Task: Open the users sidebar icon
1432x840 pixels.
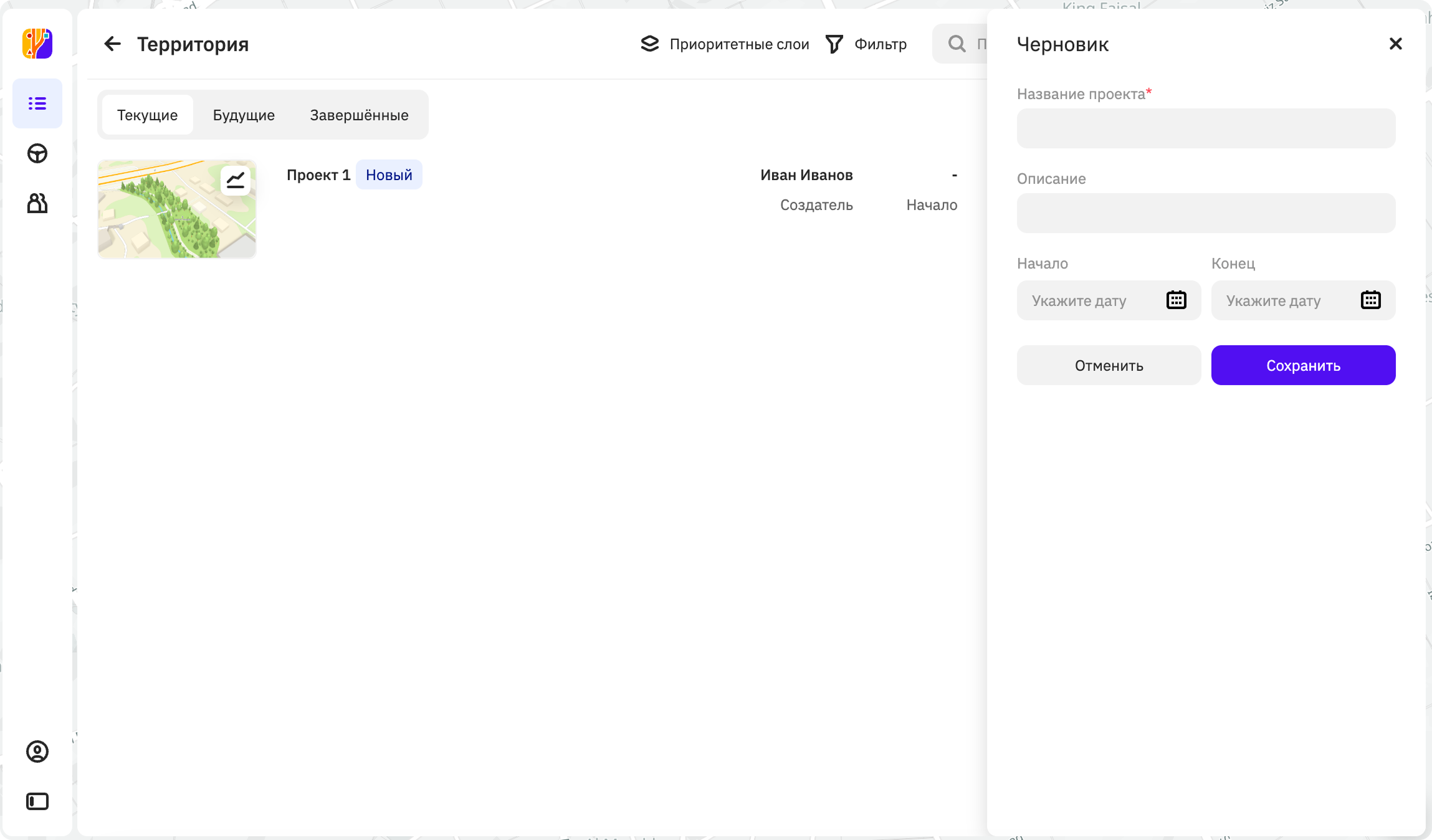Action: tap(37, 203)
